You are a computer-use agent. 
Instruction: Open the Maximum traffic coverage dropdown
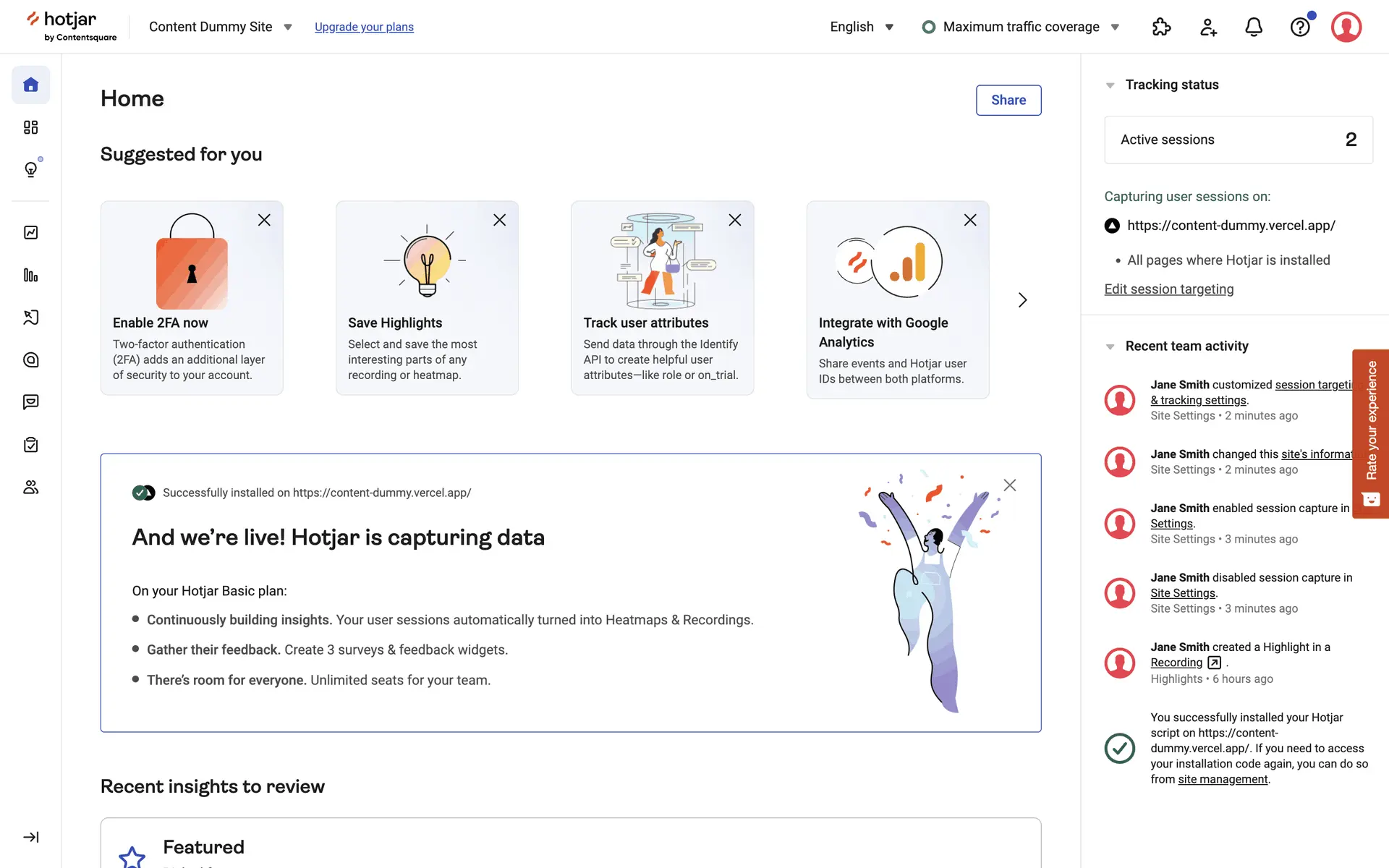point(1021,27)
